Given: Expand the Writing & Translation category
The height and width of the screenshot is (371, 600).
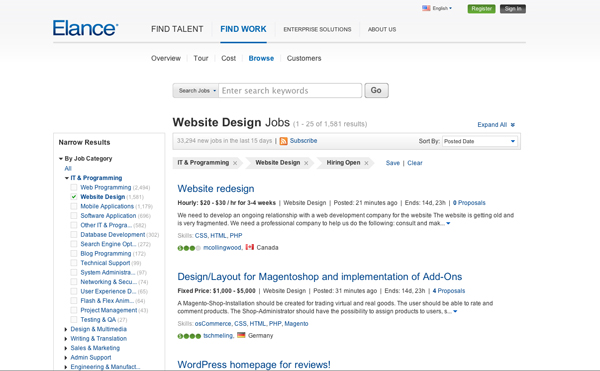Looking at the screenshot, I should (x=66, y=338).
